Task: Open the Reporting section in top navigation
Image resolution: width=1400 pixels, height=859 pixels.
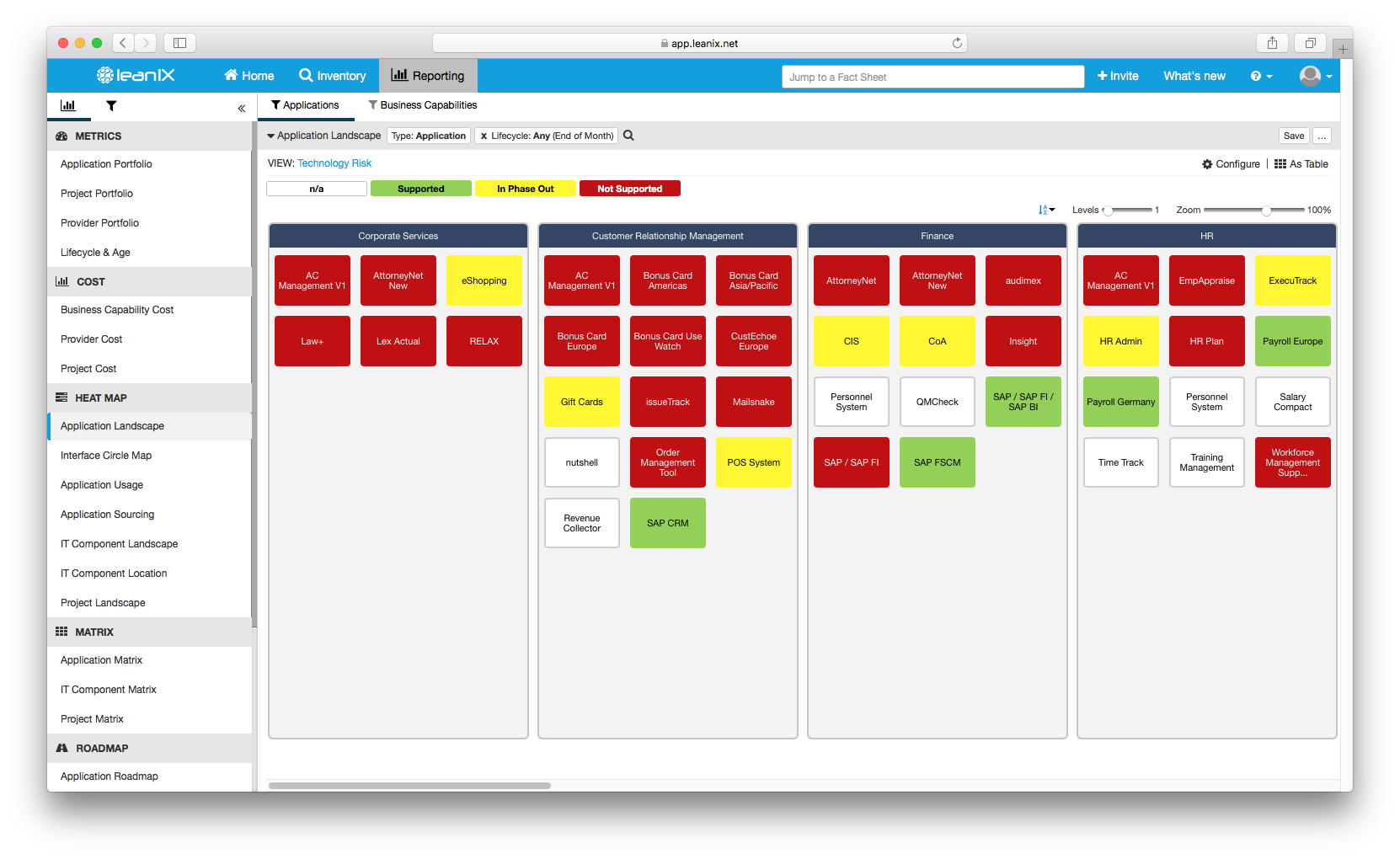Action: click(428, 75)
